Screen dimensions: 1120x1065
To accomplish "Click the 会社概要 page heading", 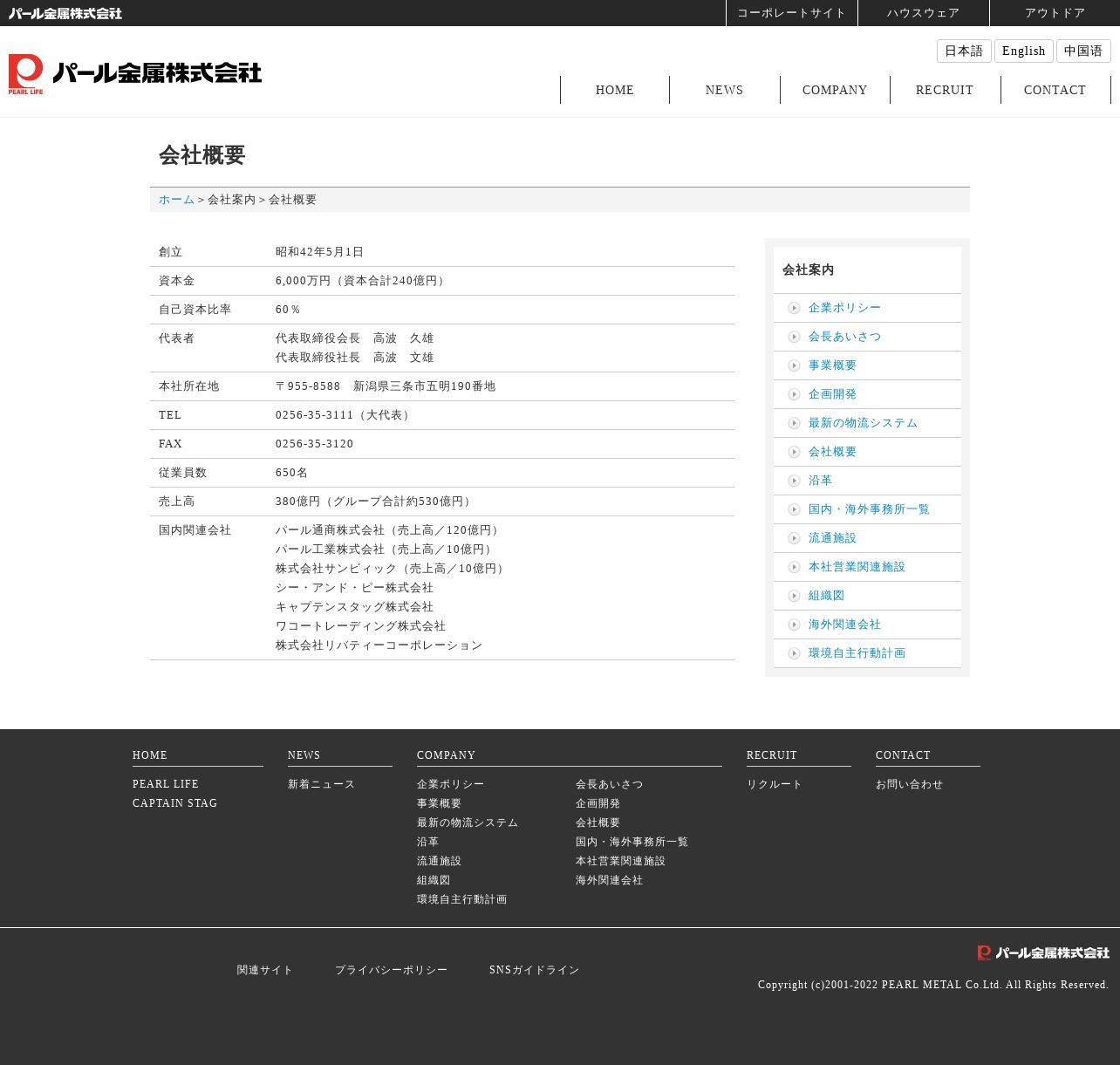I will [202, 155].
